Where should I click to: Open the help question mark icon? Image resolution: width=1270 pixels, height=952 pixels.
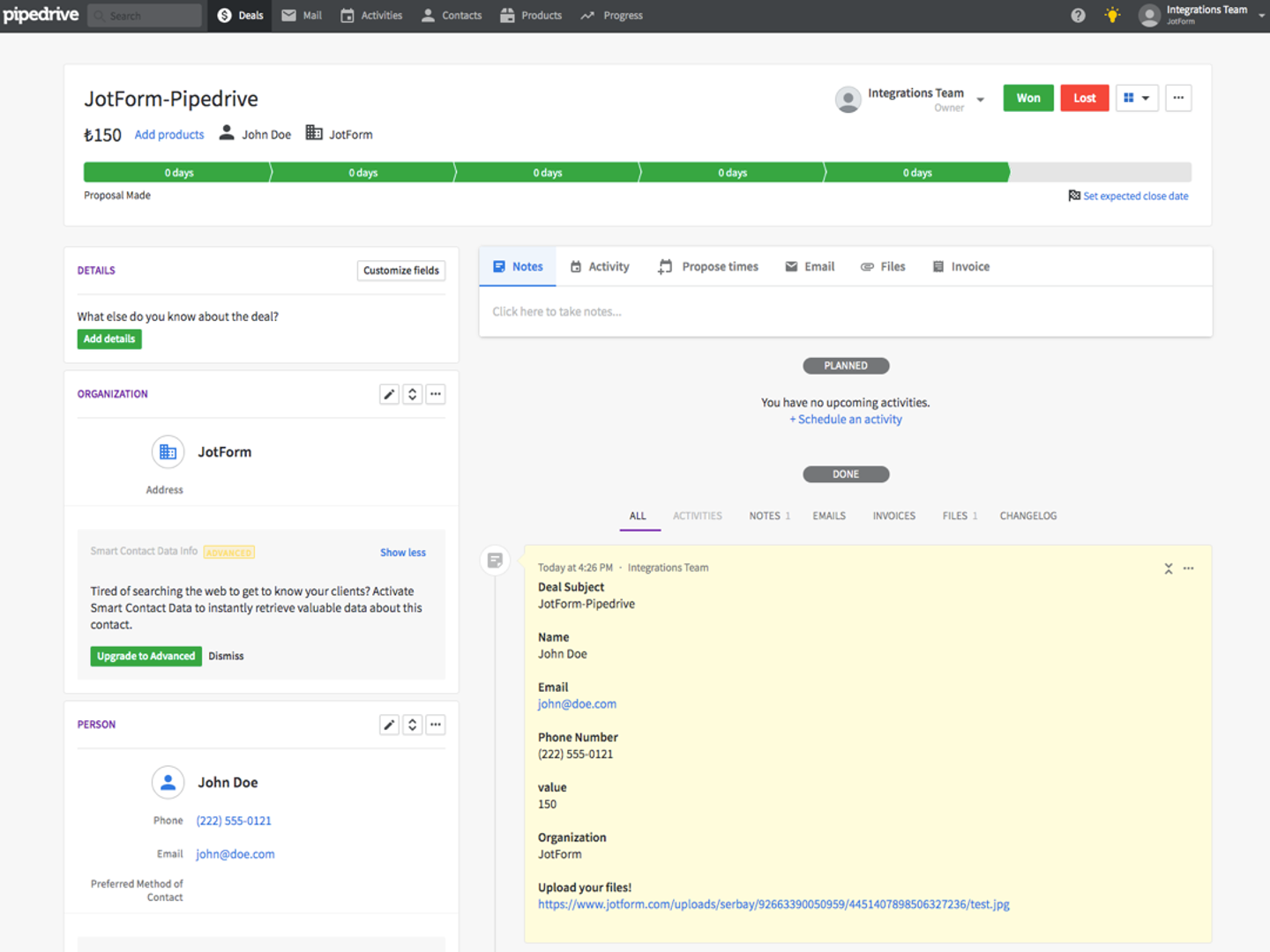pos(1078,15)
